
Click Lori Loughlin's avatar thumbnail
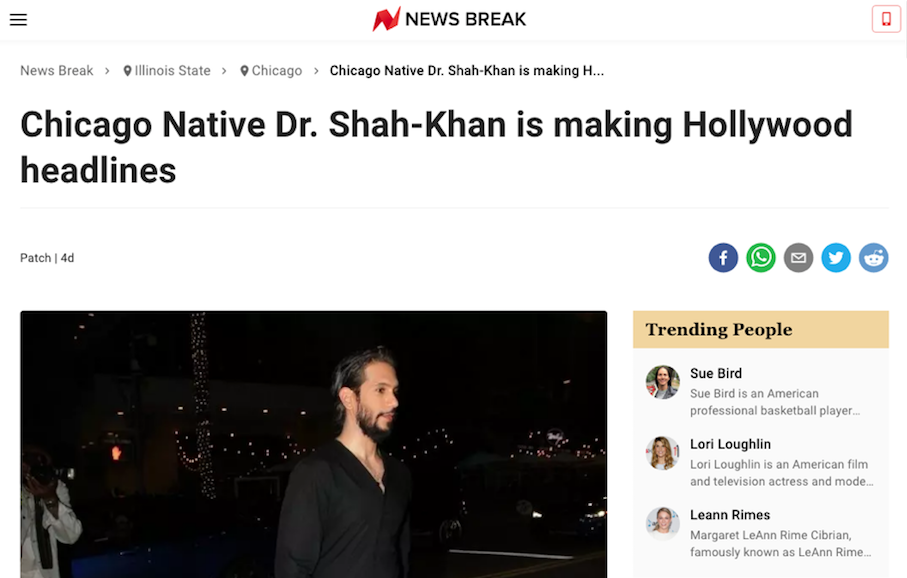click(662, 453)
